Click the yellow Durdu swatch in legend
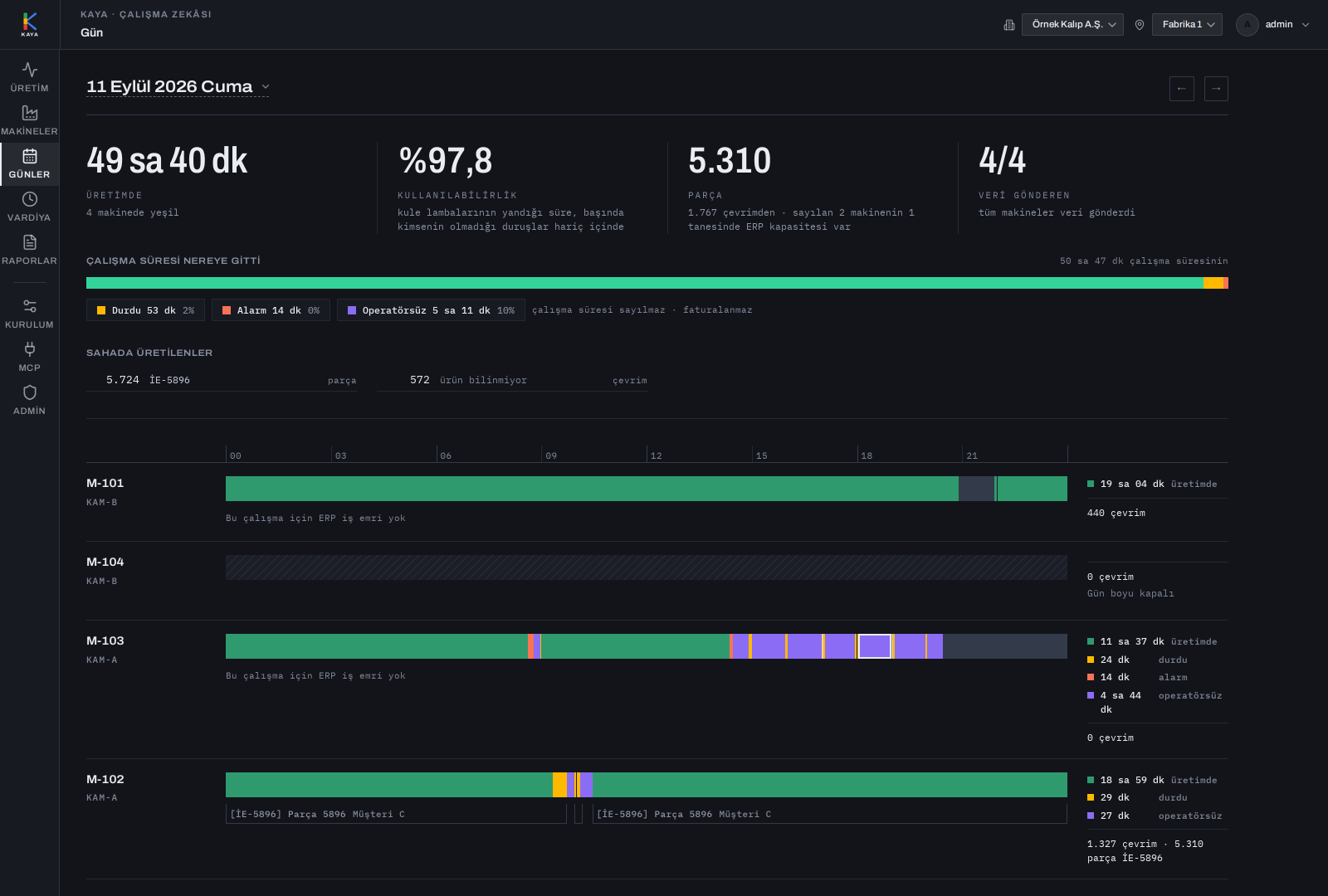The height and width of the screenshot is (896, 1328). pos(101,310)
